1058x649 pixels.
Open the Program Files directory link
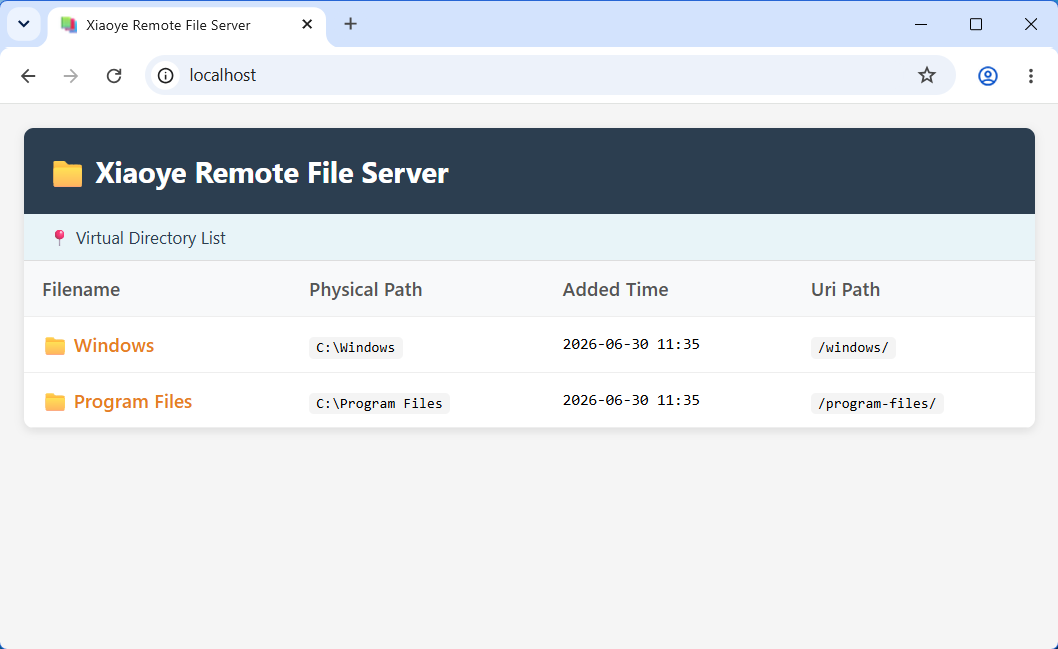(x=133, y=401)
